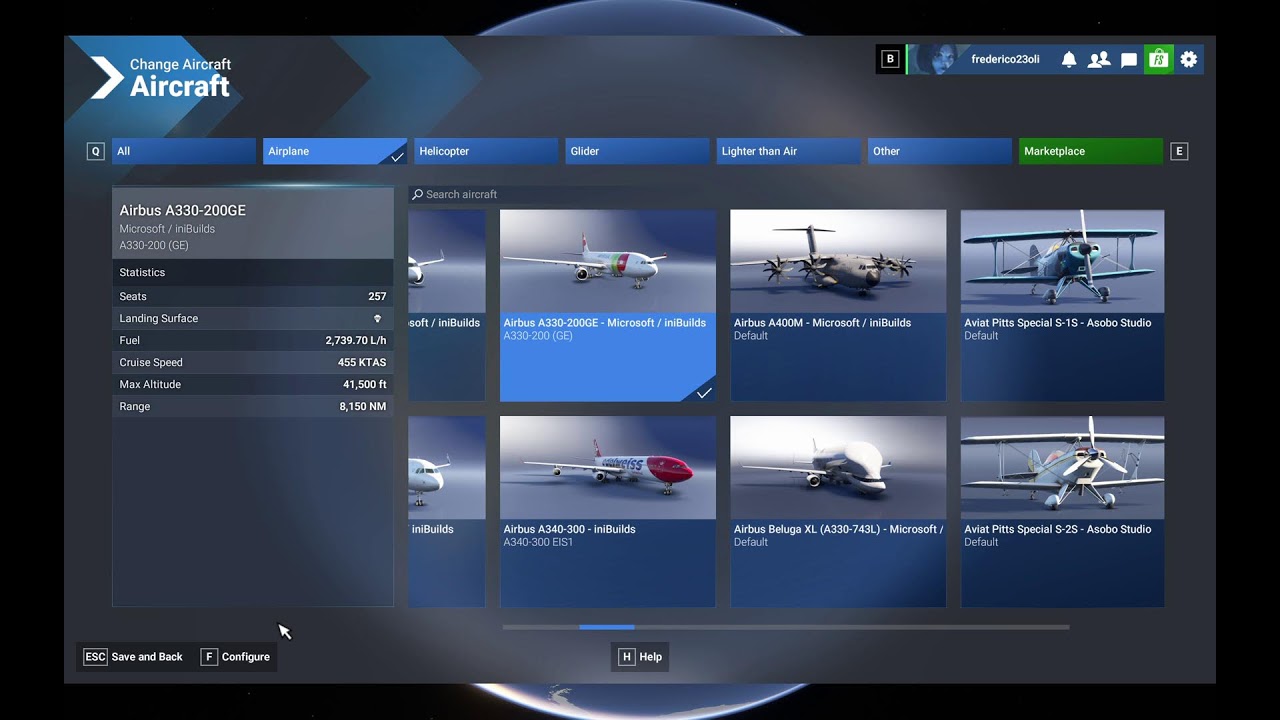Viewport: 1280px width, 720px height.
Task: Click the Statistics header row
Action: pyautogui.click(x=253, y=272)
